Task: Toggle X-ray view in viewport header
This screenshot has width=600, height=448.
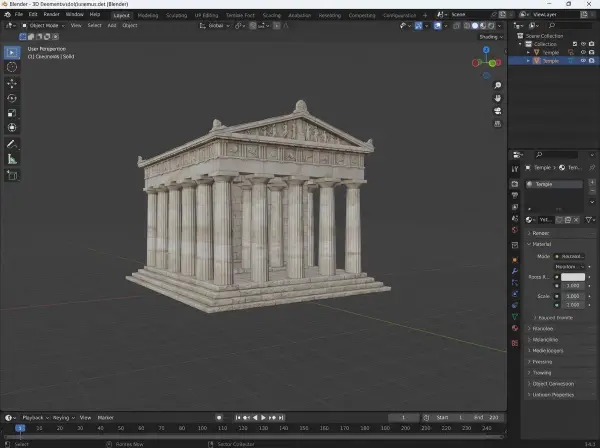Action: 456,26
